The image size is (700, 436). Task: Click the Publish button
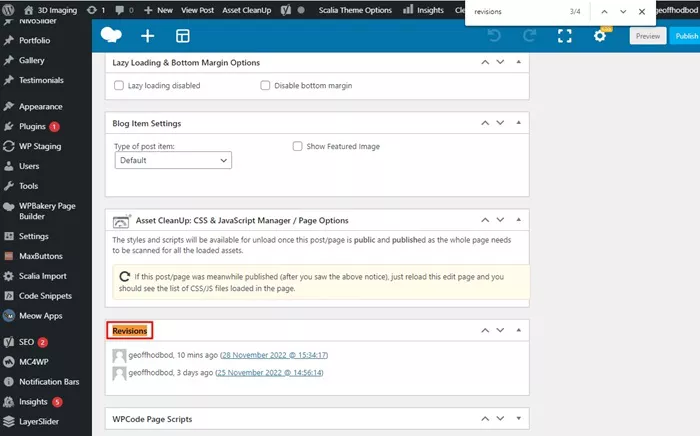pyautogui.click(x=686, y=36)
